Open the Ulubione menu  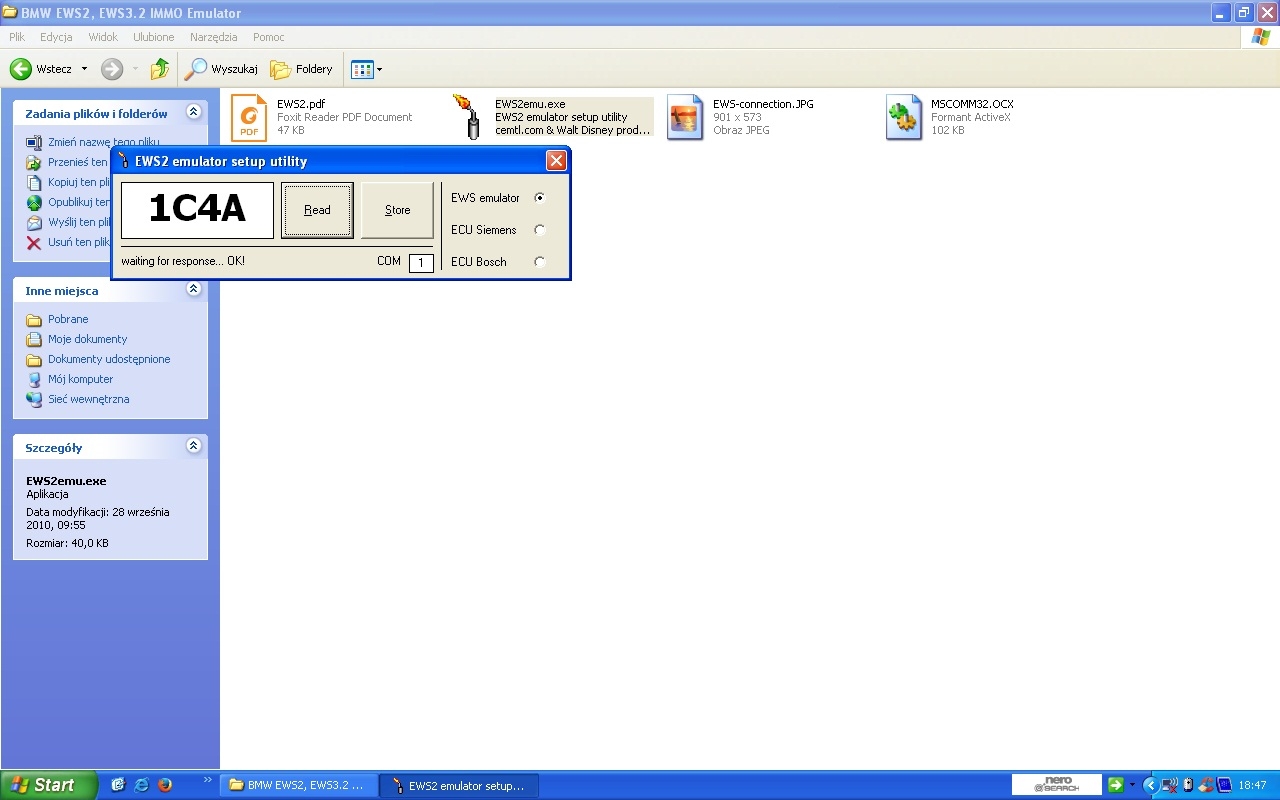tap(154, 37)
